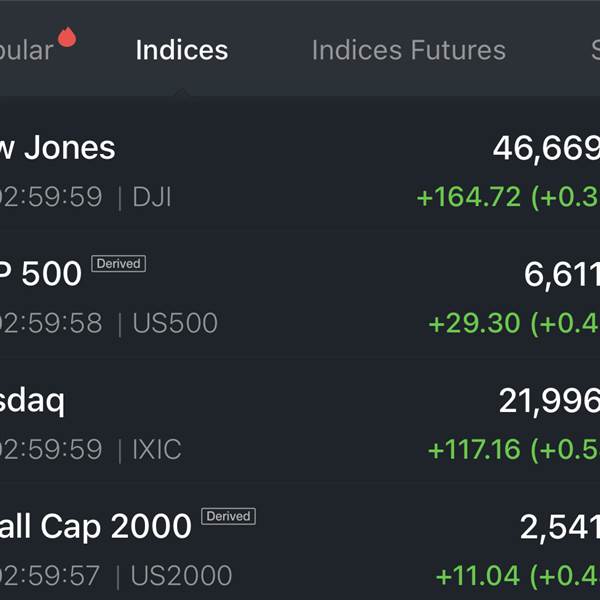Viewport: 600px width, 600px height.
Task: Click the Derived badge next to S&P 500
Action: point(119,264)
